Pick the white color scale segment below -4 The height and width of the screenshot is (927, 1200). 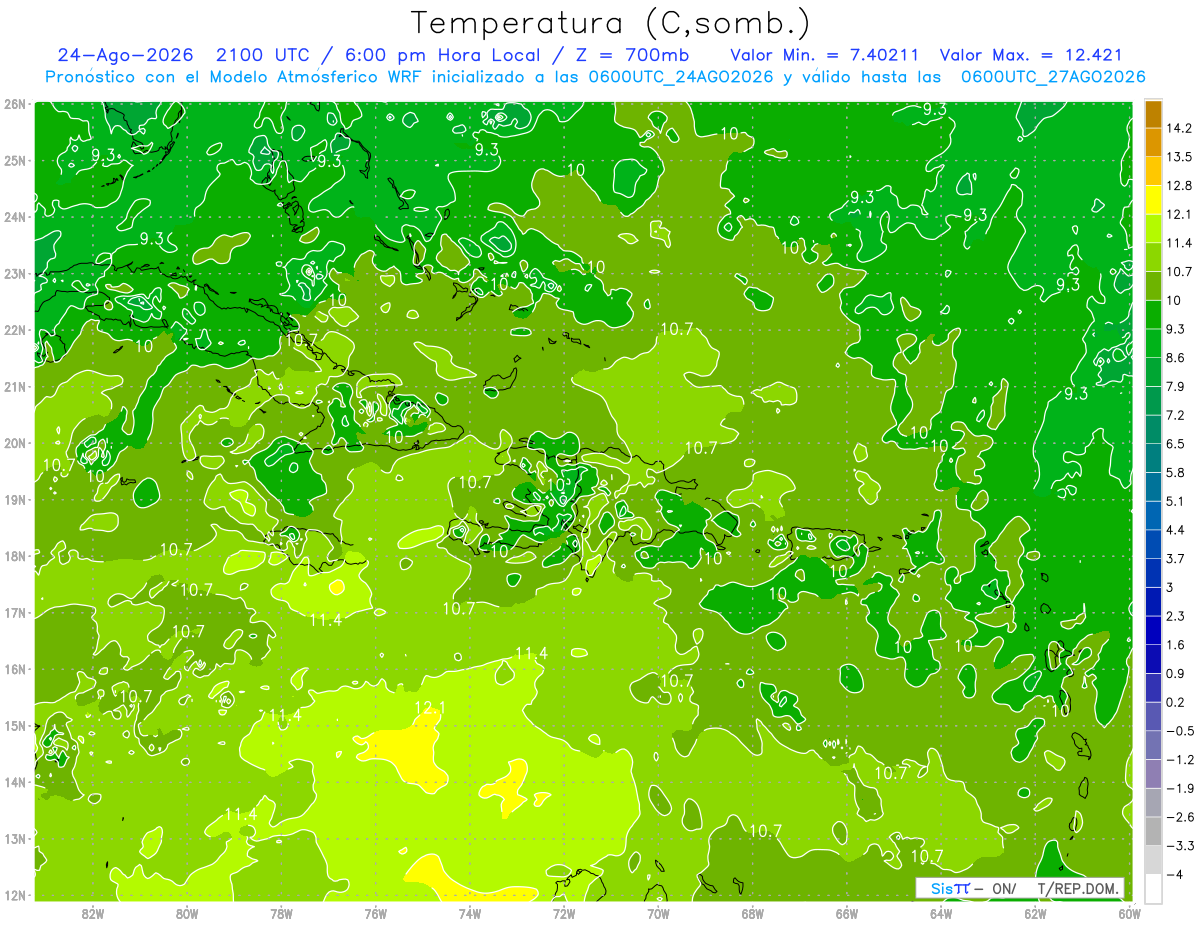coord(1153,888)
